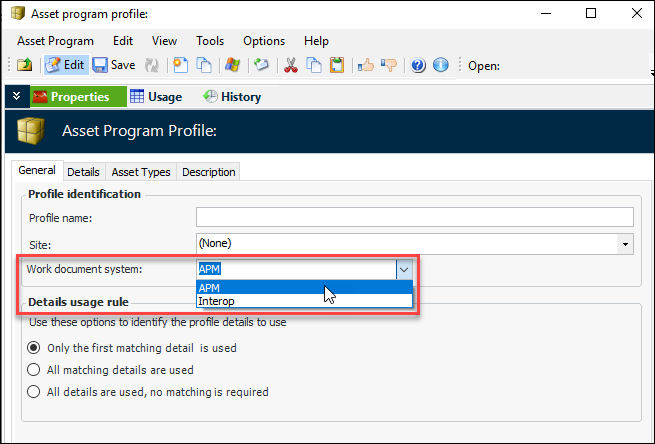Open the Asset Program menu
This screenshot has height=444, width=655.
pos(55,41)
